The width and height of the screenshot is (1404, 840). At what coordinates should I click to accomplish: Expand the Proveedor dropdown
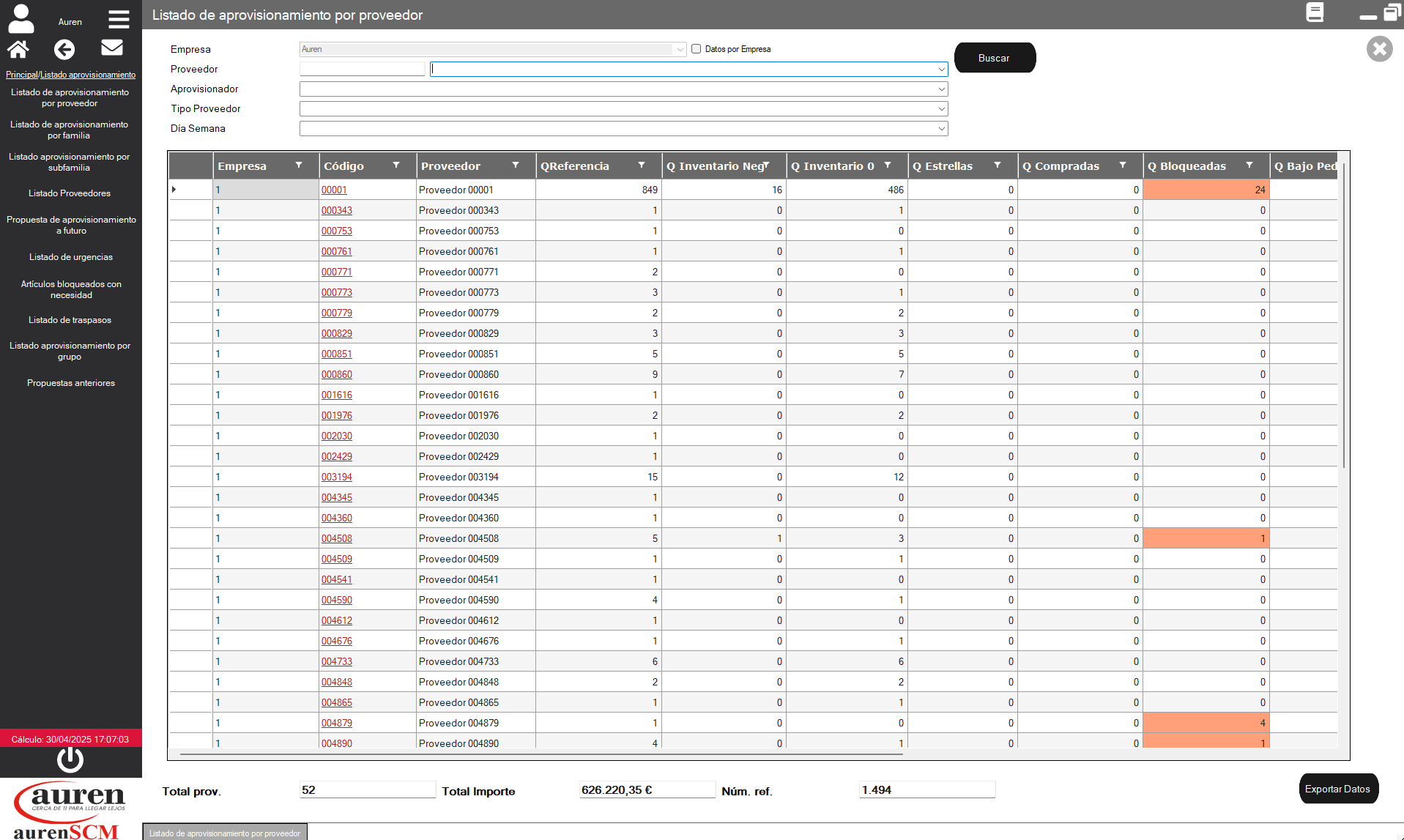click(941, 70)
